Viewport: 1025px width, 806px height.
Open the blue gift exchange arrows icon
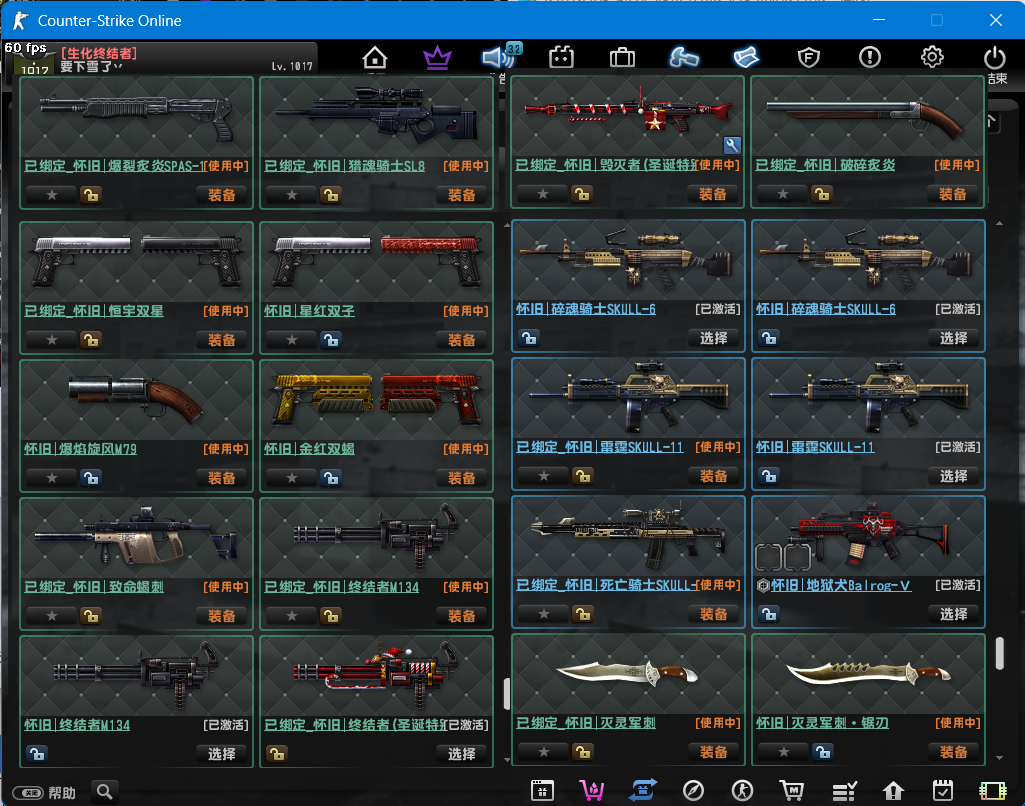coord(643,791)
